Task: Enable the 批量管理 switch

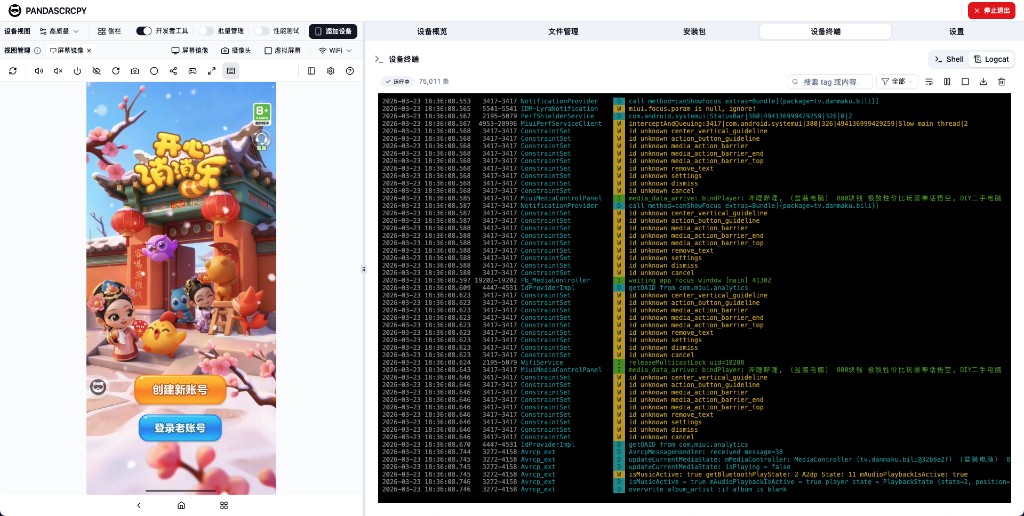Action: [206, 31]
